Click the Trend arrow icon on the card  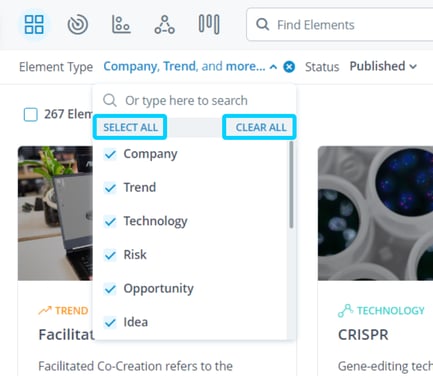coord(45,310)
